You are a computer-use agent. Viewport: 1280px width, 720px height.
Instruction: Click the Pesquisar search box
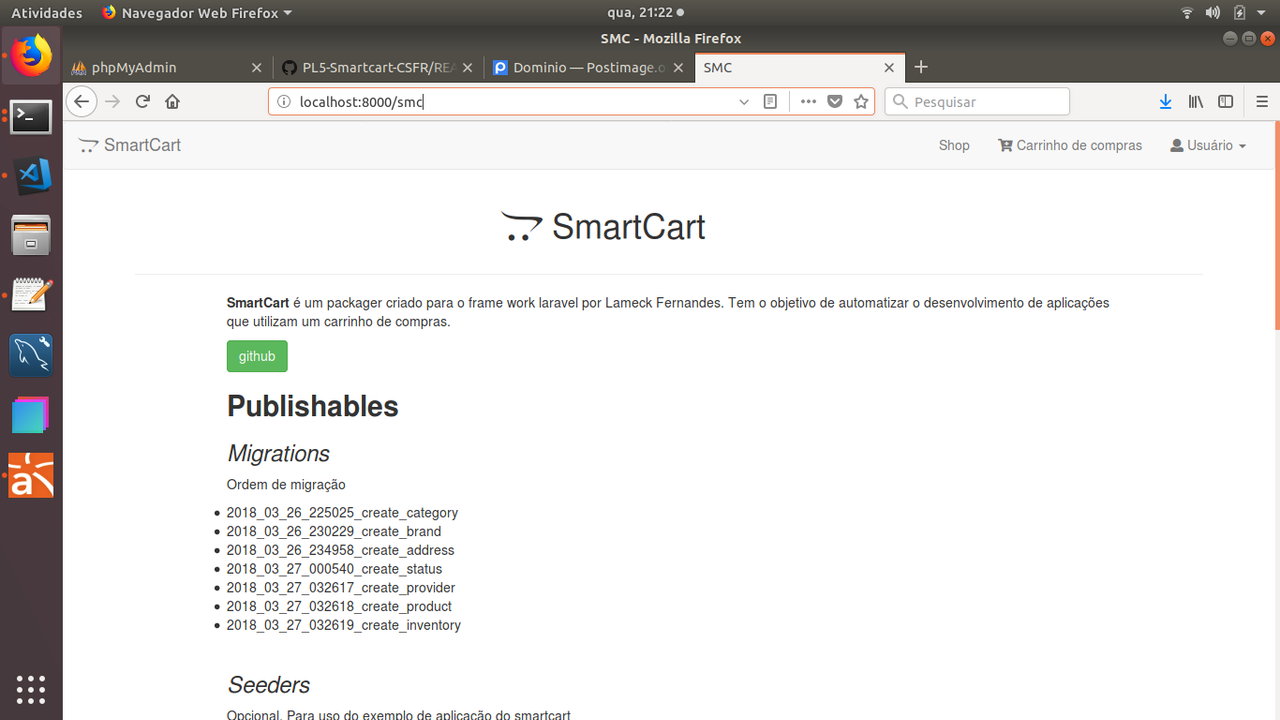click(977, 102)
